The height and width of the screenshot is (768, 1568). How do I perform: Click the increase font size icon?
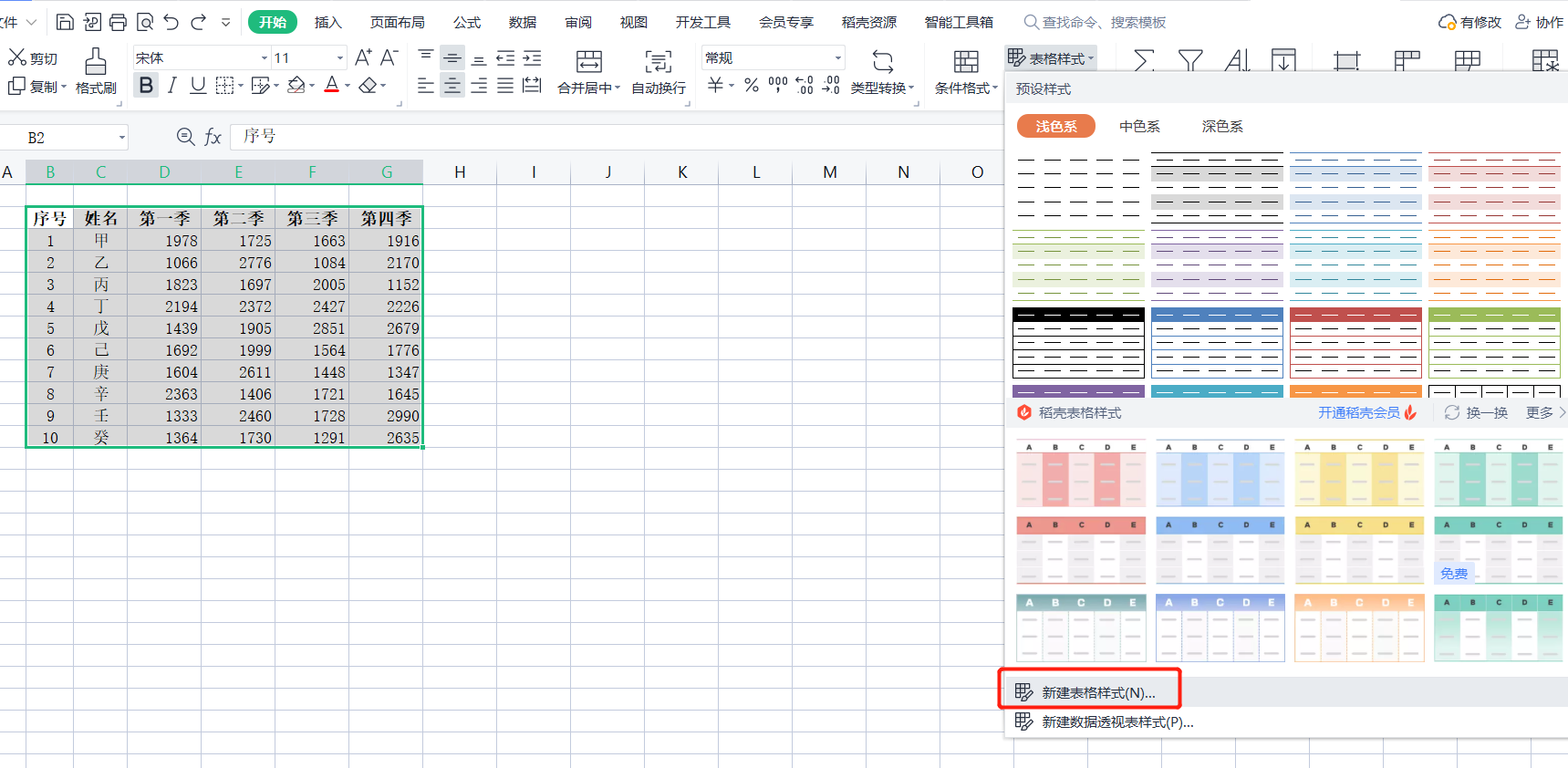pyautogui.click(x=362, y=57)
